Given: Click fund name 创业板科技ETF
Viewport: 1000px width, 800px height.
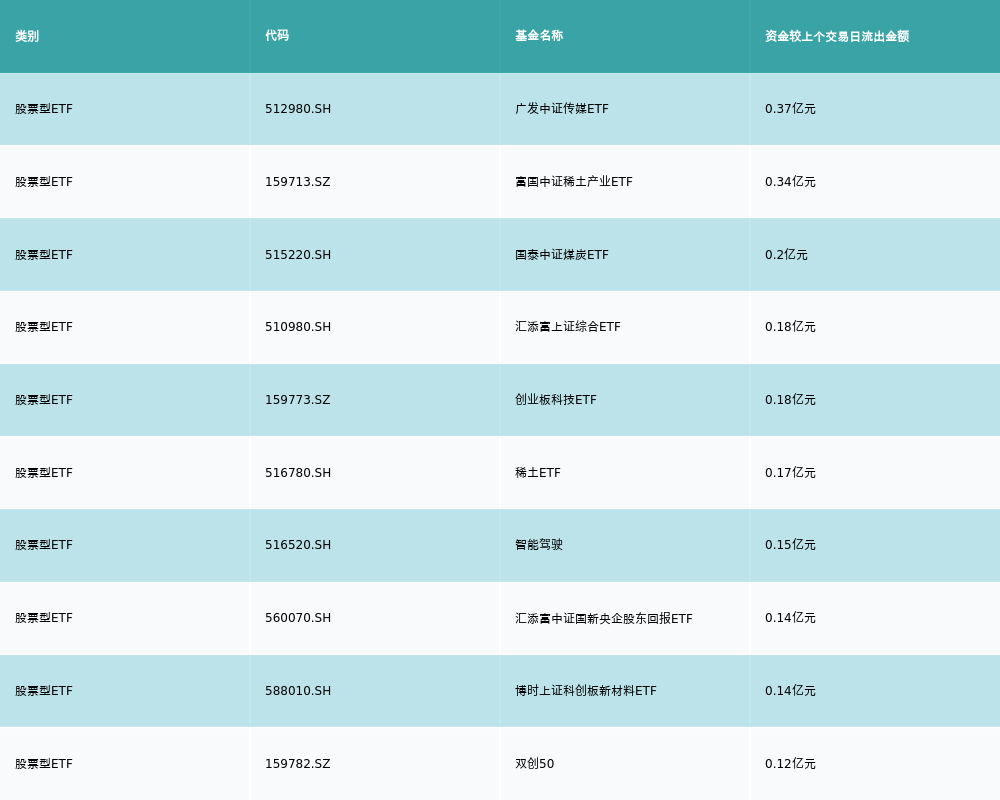Looking at the screenshot, I should point(555,400).
